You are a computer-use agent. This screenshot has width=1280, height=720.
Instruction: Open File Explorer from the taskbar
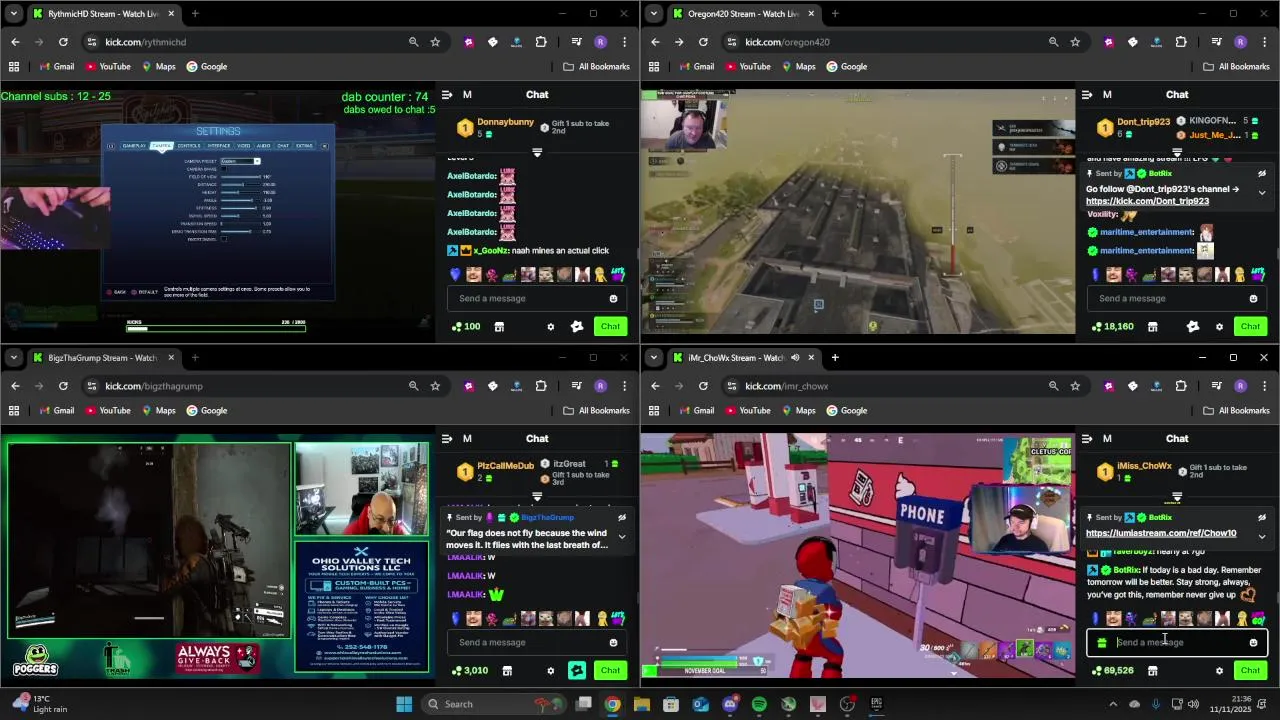[642, 704]
